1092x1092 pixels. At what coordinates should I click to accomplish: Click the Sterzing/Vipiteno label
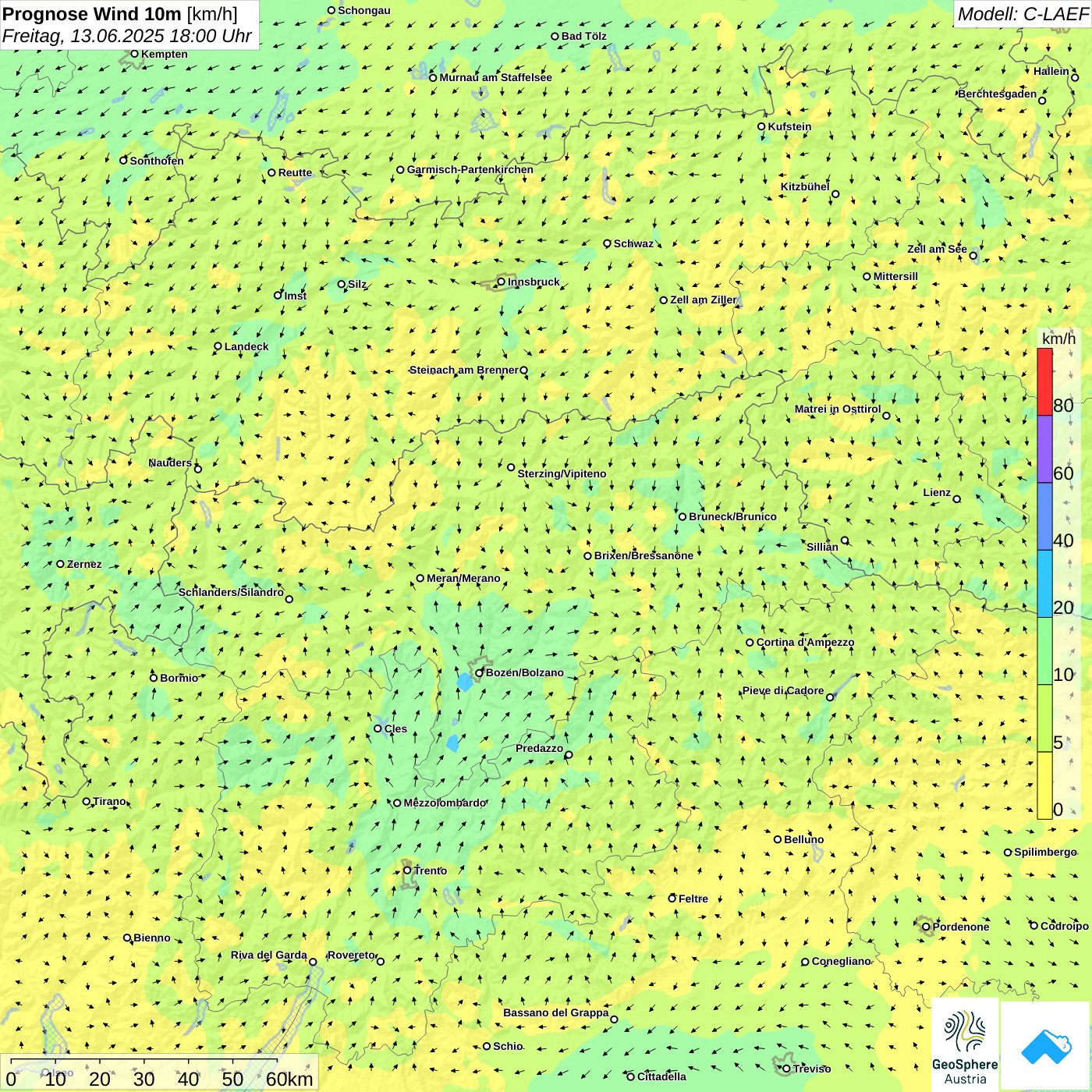click(562, 473)
